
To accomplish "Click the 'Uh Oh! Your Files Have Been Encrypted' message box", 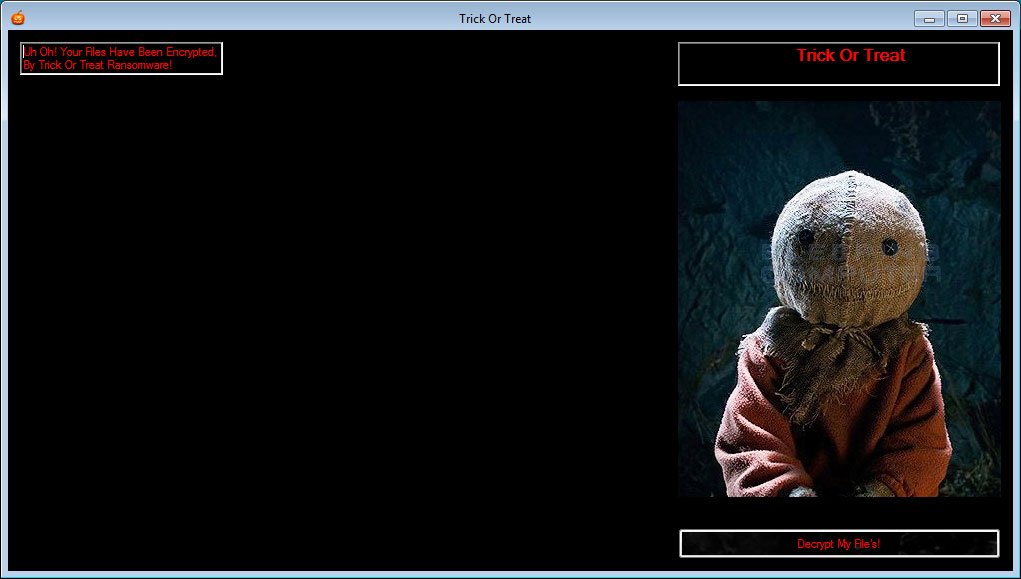I will [121, 59].
